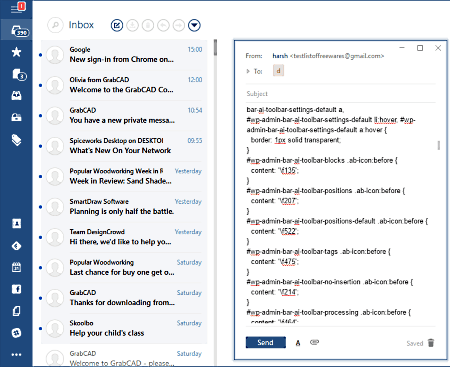Open Google 'New sign-in from Chrome' email
Viewport: 450px width, 367px height.
point(124,55)
